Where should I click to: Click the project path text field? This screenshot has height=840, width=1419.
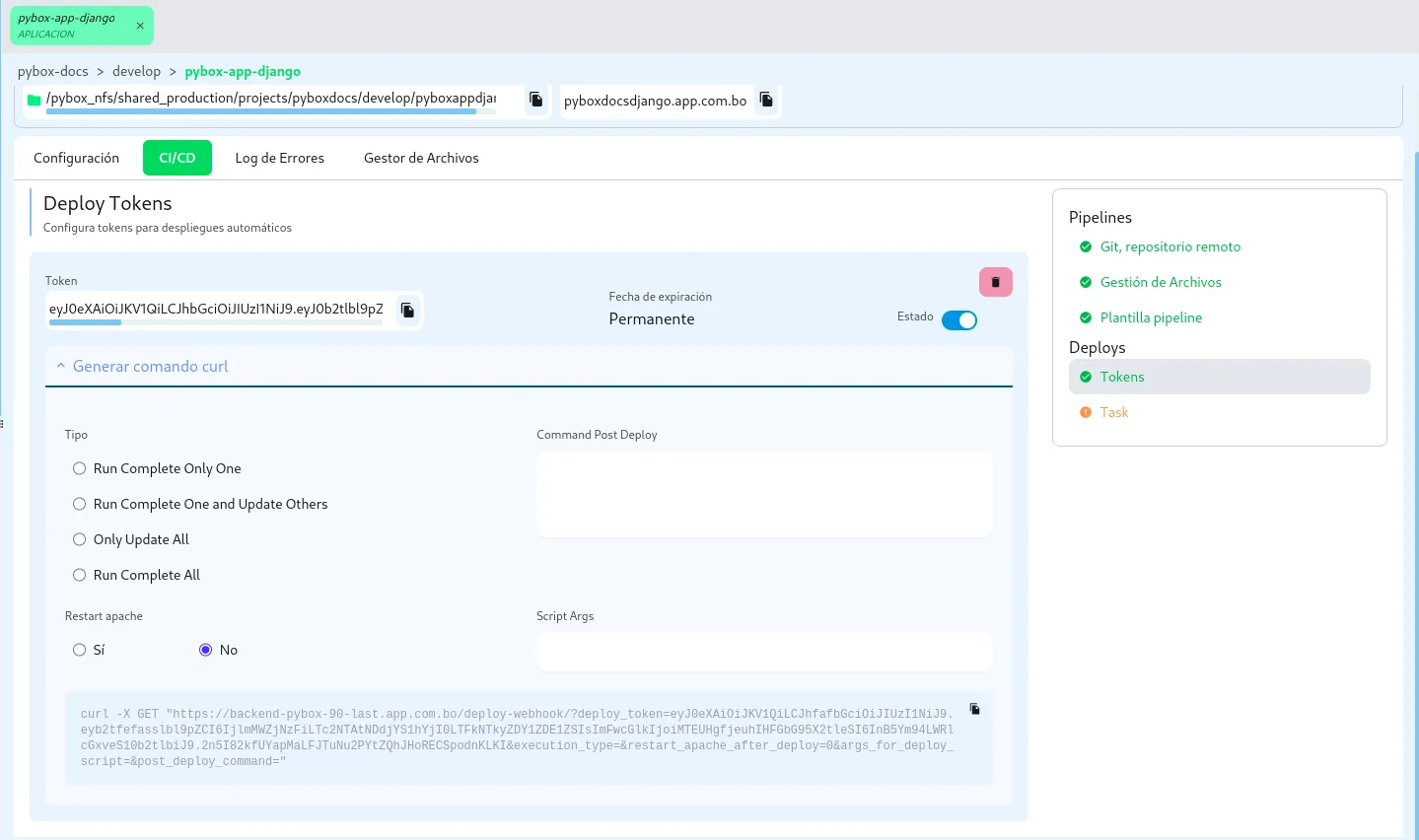[x=271, y=99]
